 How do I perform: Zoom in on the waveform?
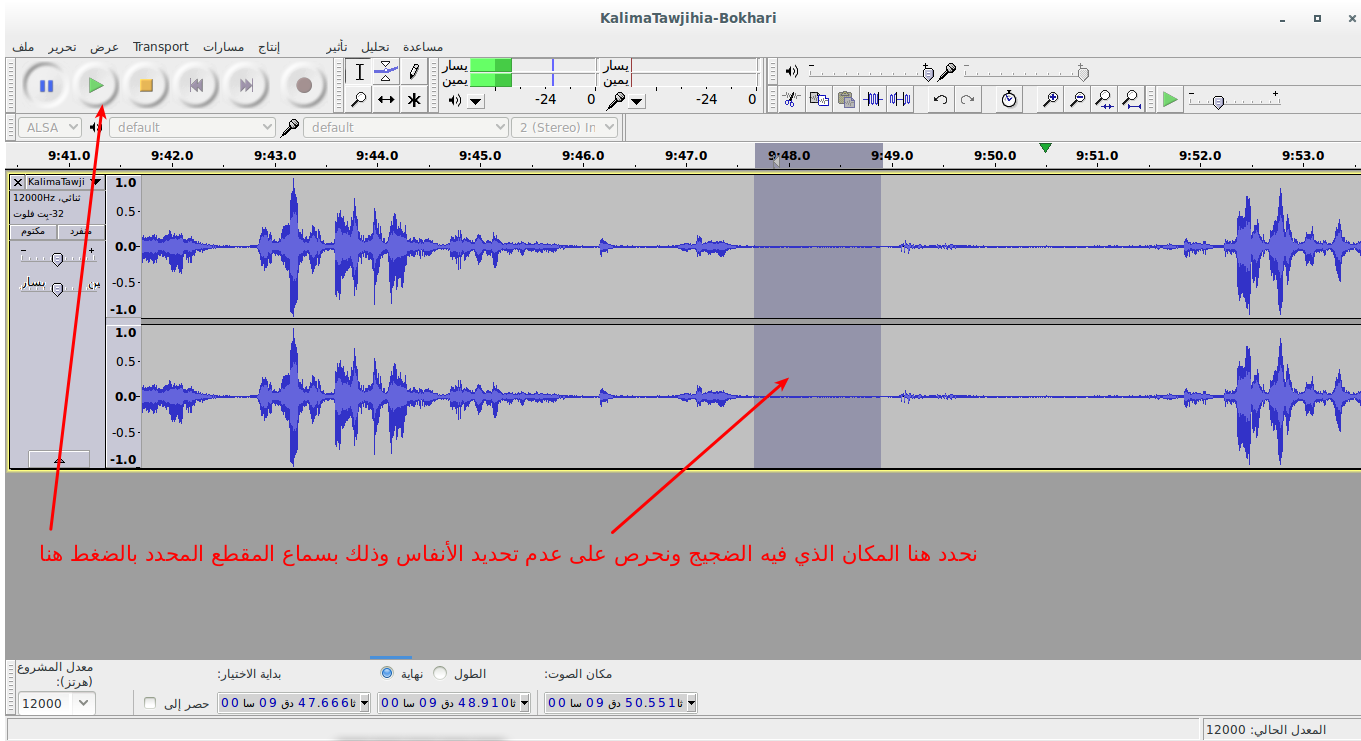point(1050,99)
